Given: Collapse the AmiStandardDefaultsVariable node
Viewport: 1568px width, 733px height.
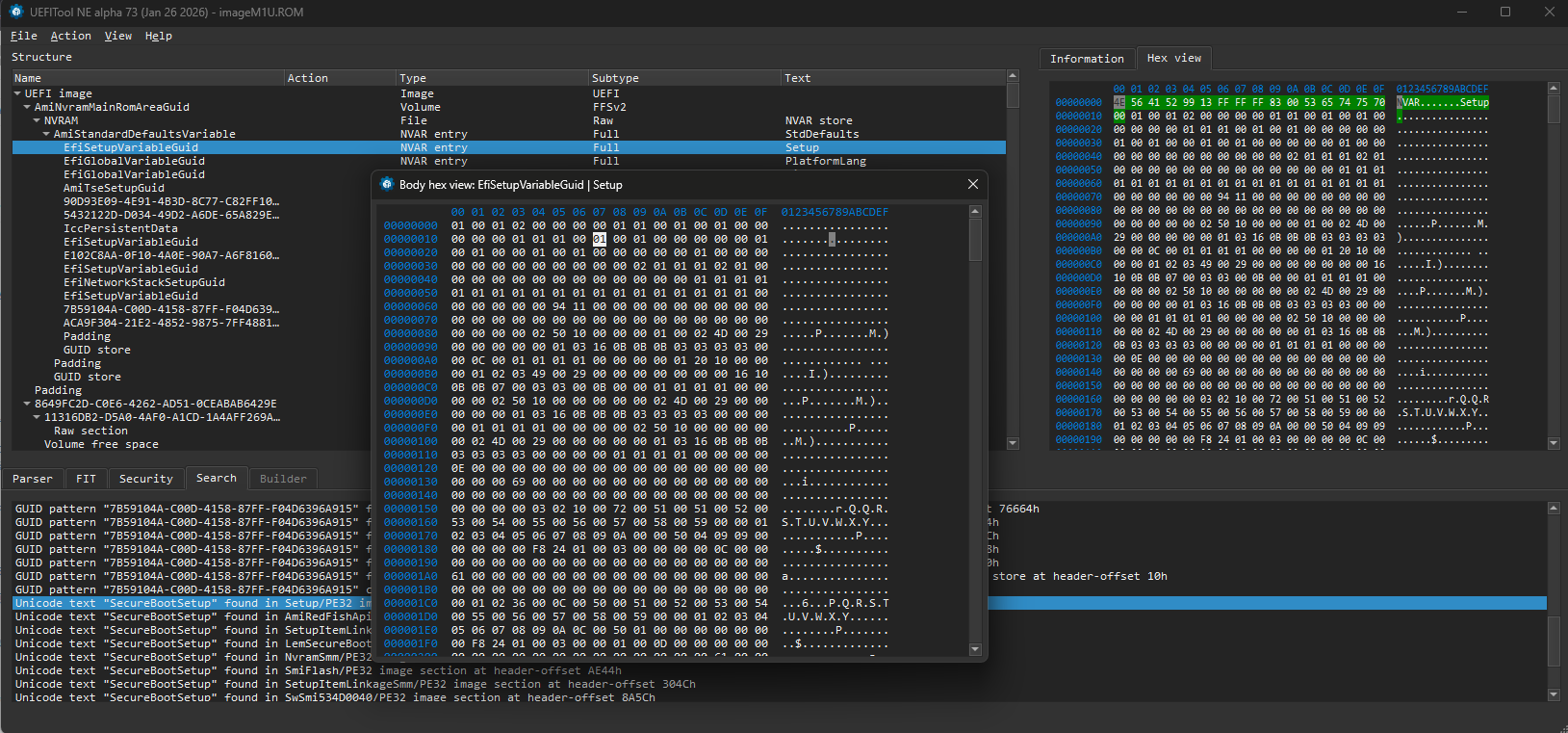Looking at the screenshot, I should coord(47,135).
